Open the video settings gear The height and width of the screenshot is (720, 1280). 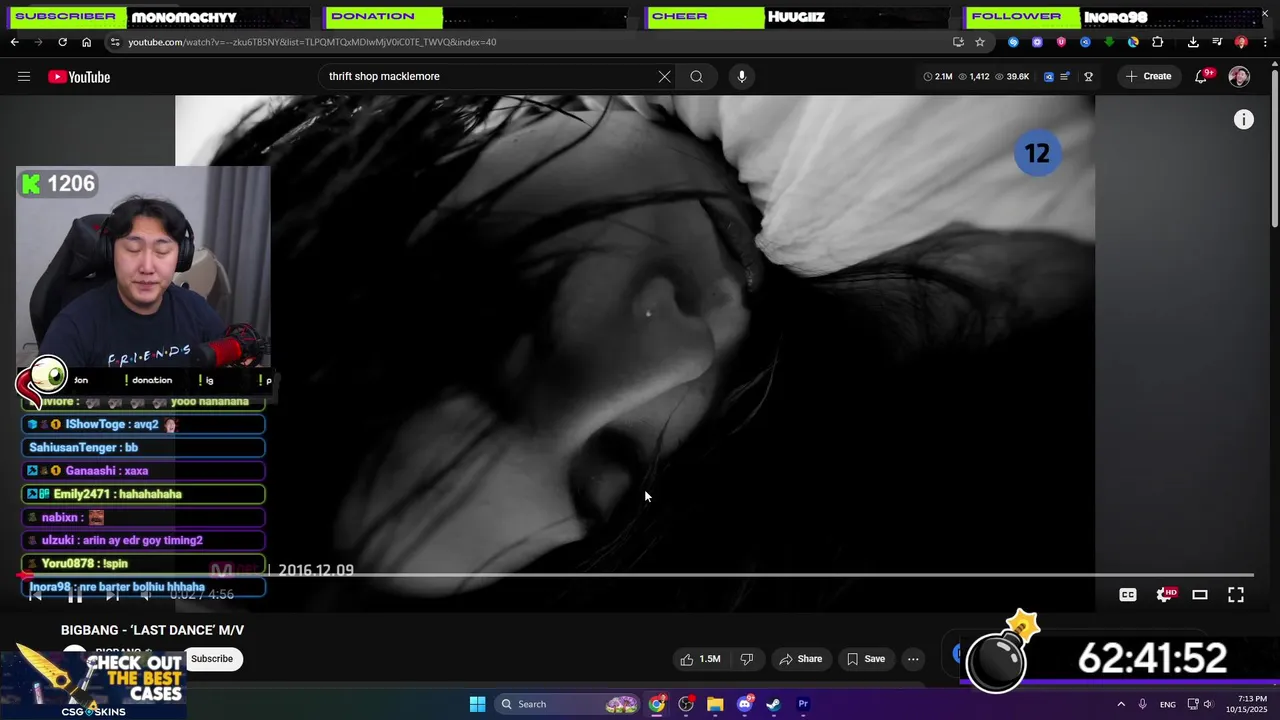click(x=1164, y=595)
